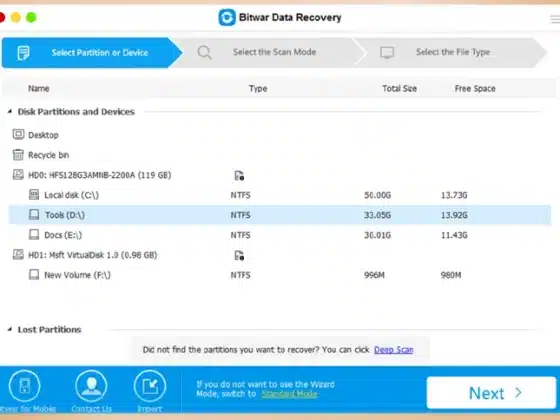Click the Local disk (C:\) drive icon

[x=34, y=195]
